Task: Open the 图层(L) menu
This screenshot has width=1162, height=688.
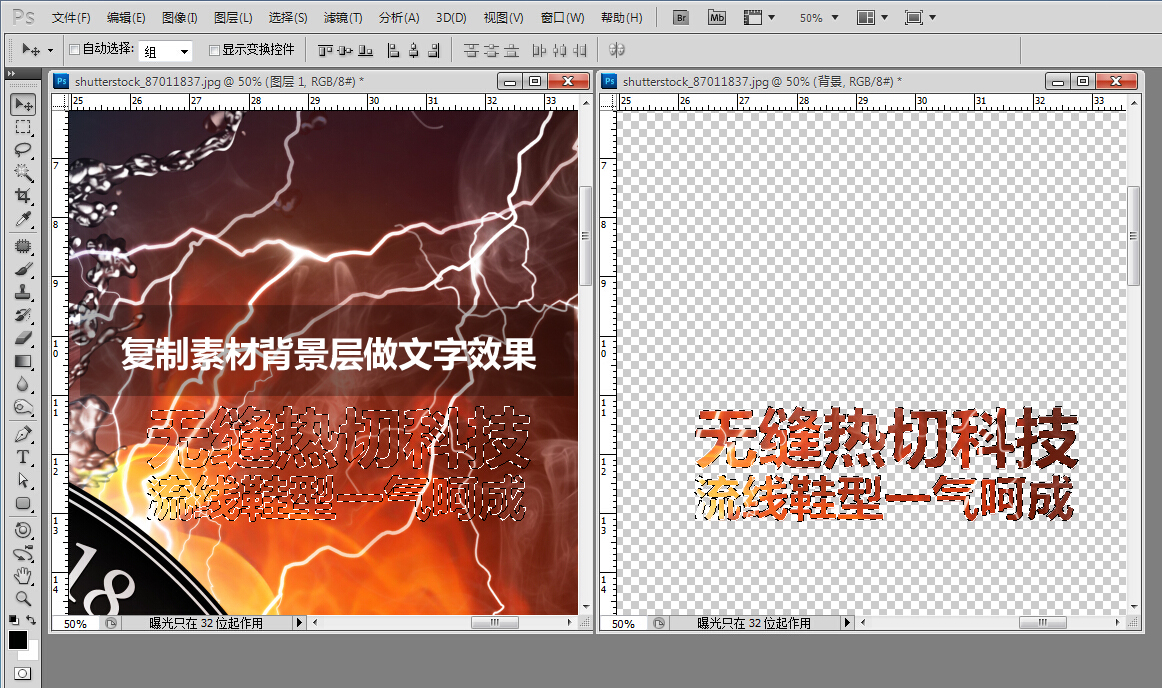Action: click(x=233, y=18)
